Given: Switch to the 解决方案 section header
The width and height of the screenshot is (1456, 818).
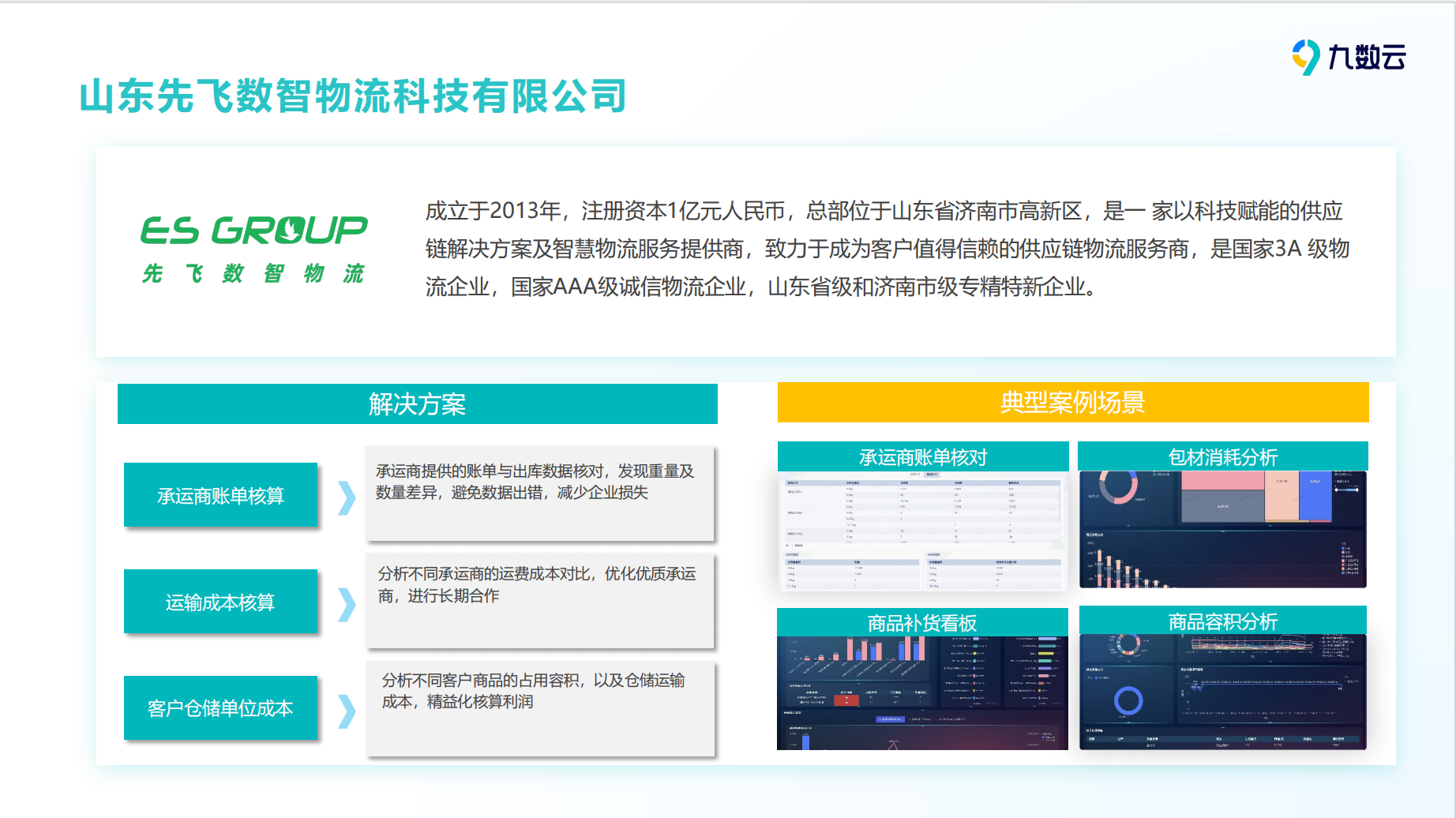Looking at the screenshot, I should (x=418, y=403).
